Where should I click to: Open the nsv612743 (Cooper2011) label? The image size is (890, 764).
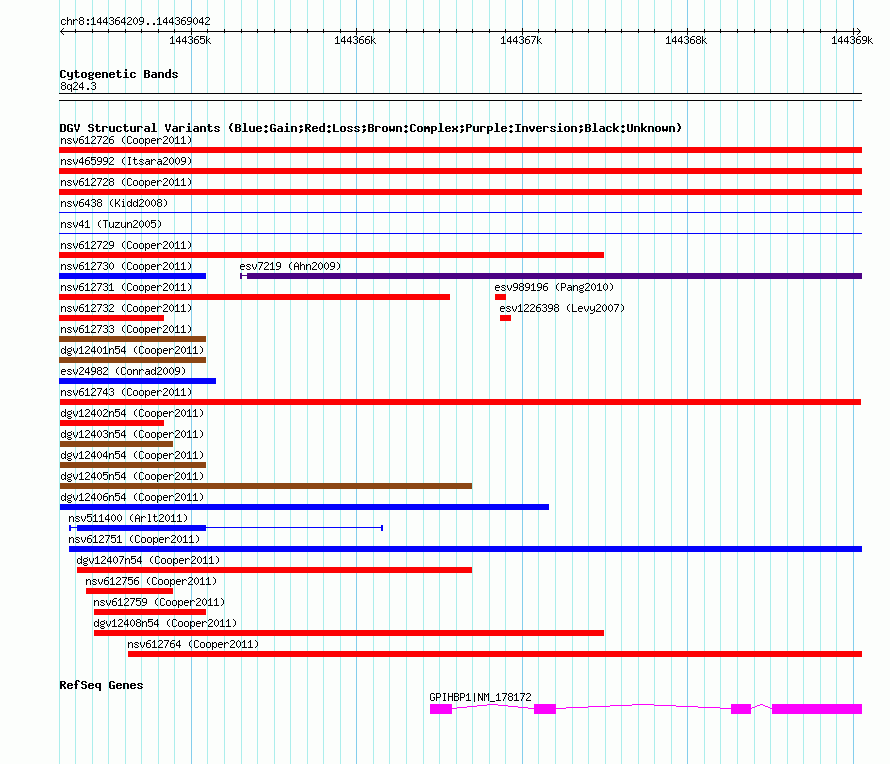126,392
